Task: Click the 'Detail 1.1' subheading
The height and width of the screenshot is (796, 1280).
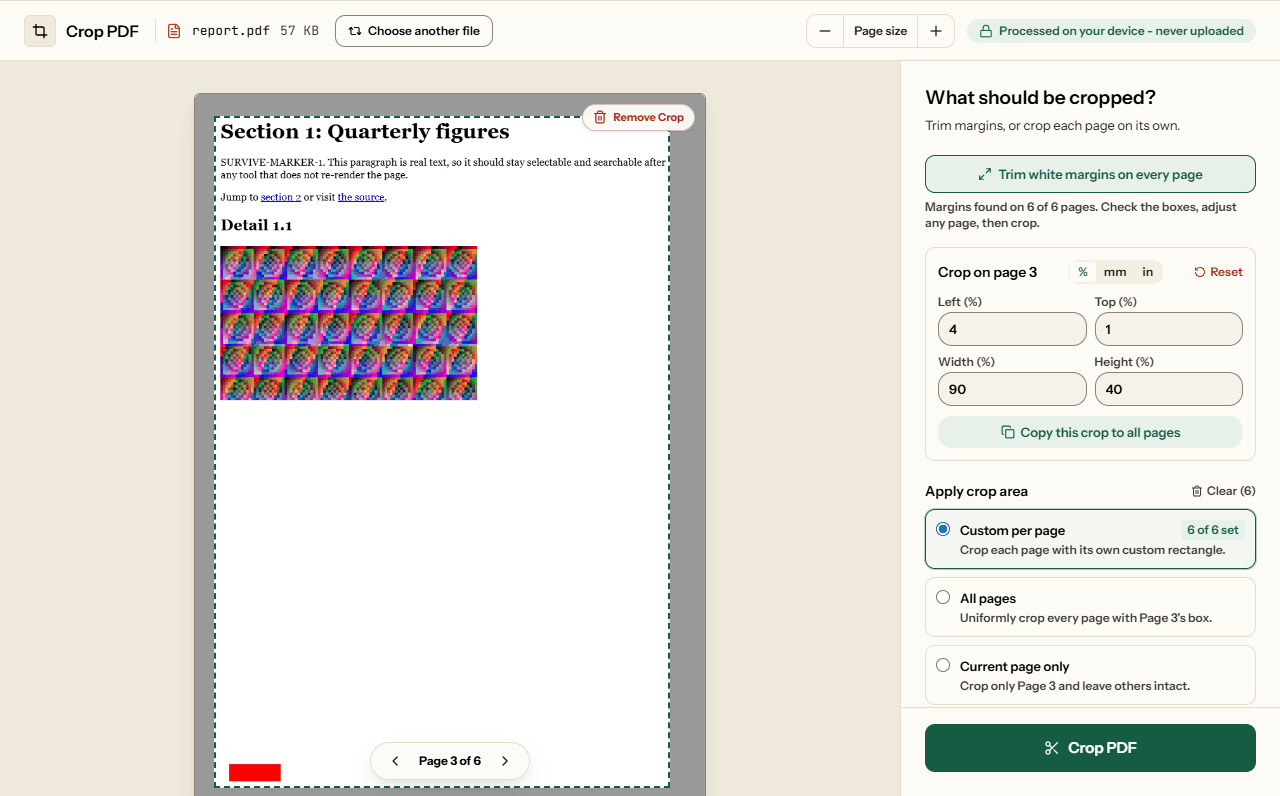Action: point(257,225)
